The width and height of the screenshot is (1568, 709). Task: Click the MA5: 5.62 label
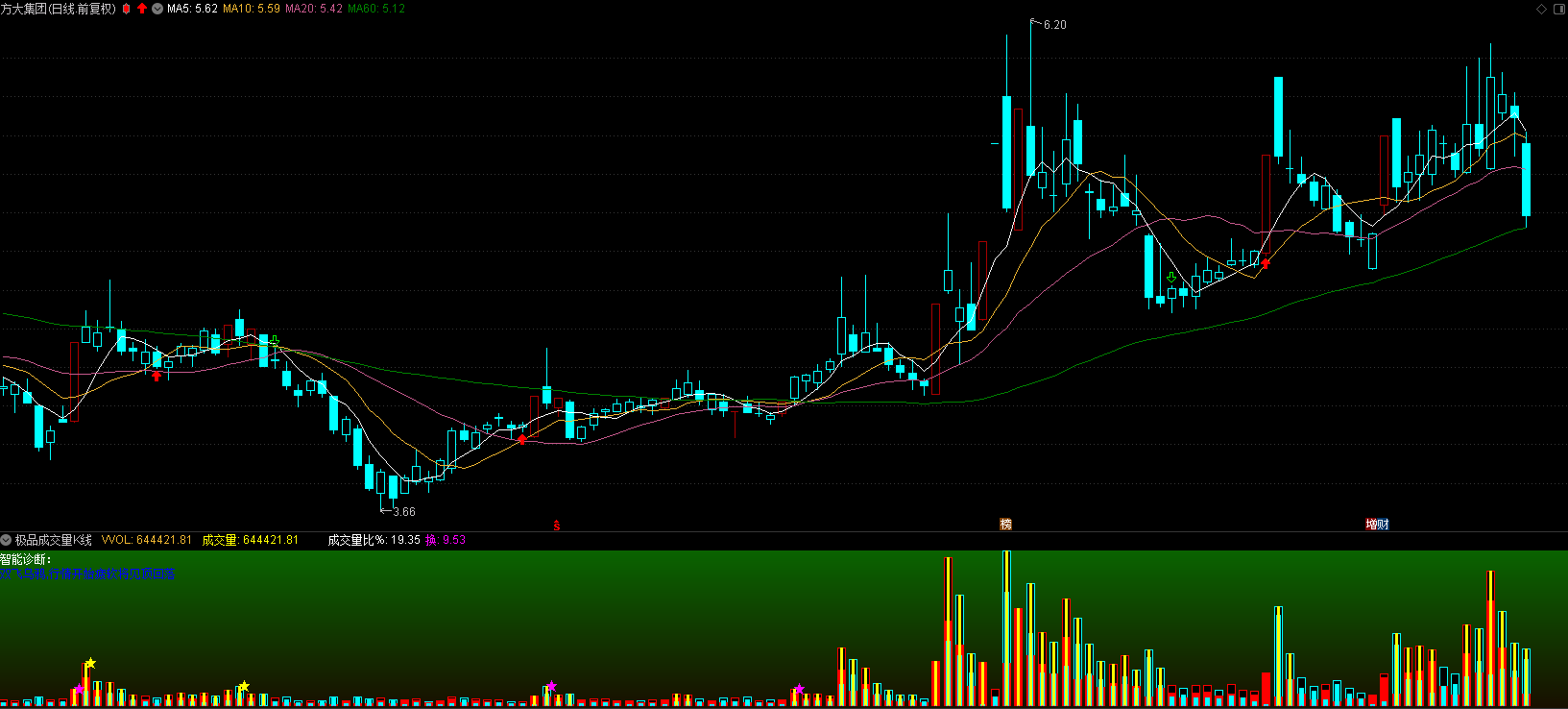point(192,9)
